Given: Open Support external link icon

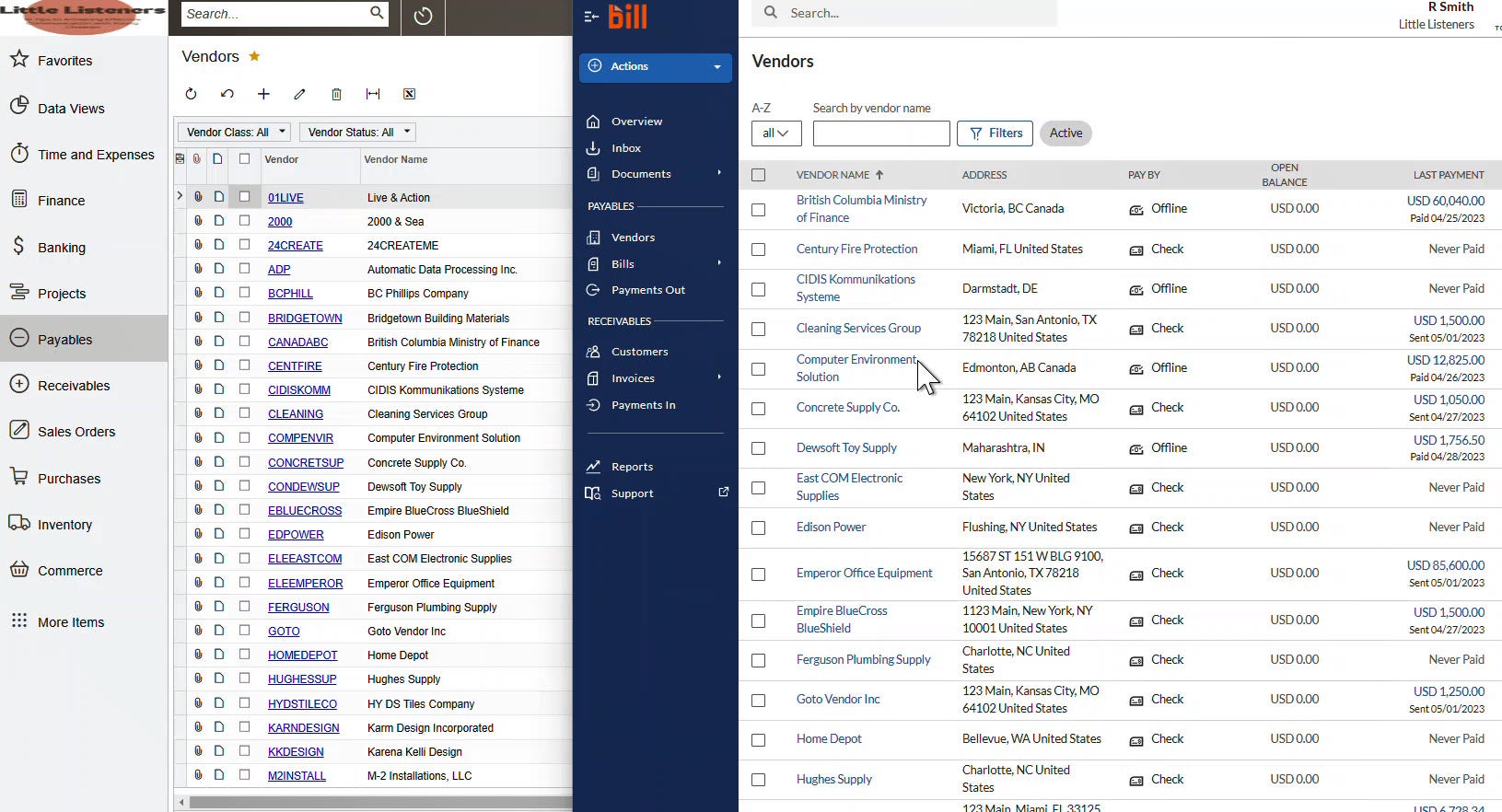Looking at the screenshot, I should click(724, 493).
